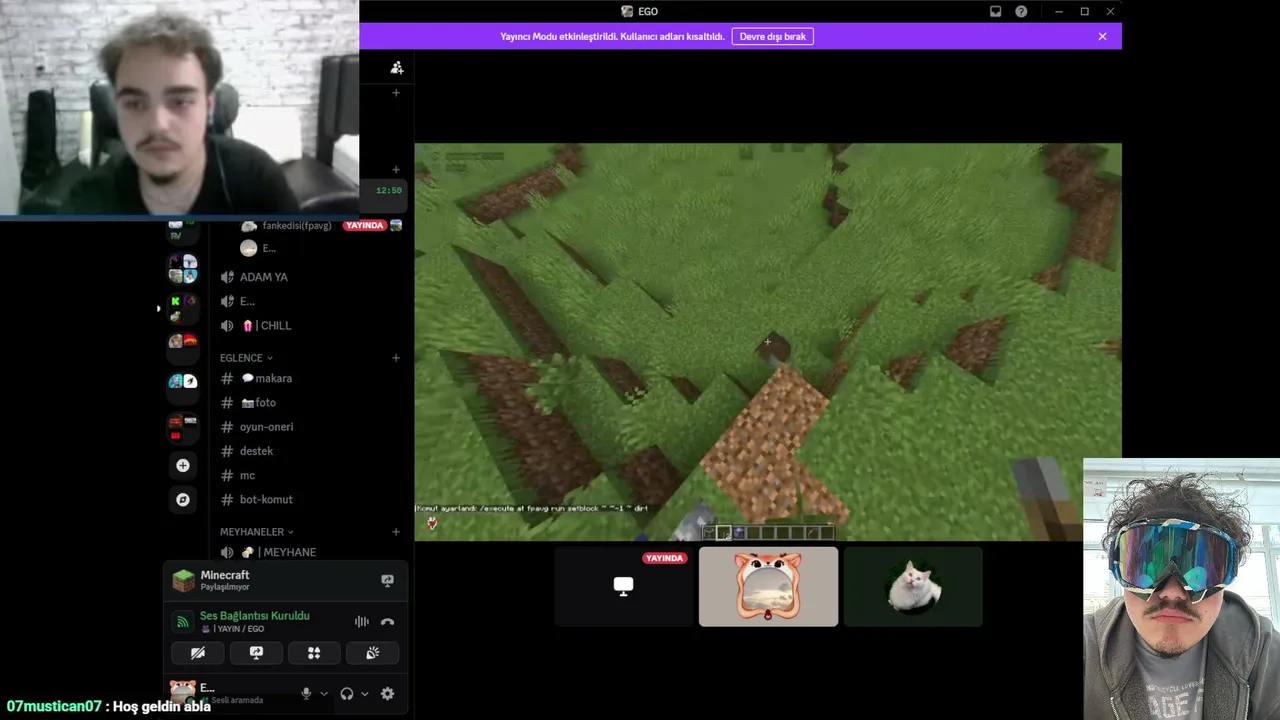Open the headphone output options arrow
Image resolution: width=1280 pixels, height=720 pixels.
364,694
